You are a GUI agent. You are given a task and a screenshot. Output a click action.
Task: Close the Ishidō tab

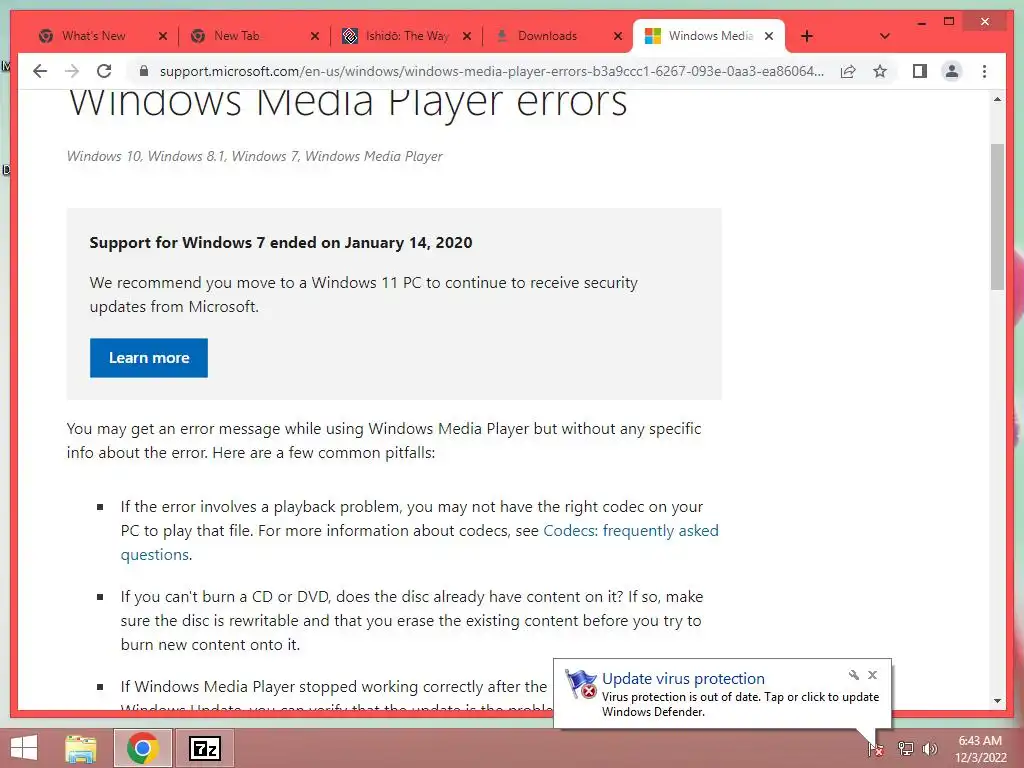pos(467,37)
